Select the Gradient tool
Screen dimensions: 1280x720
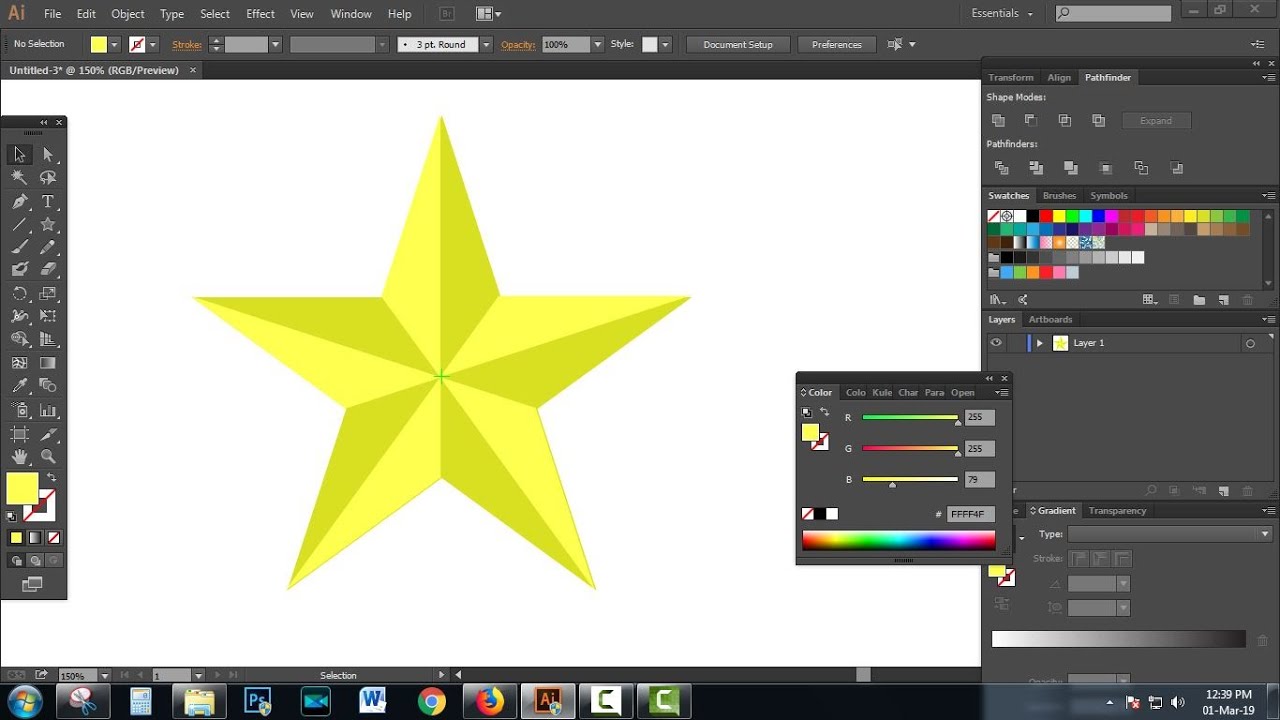click(x=48, y=363)
